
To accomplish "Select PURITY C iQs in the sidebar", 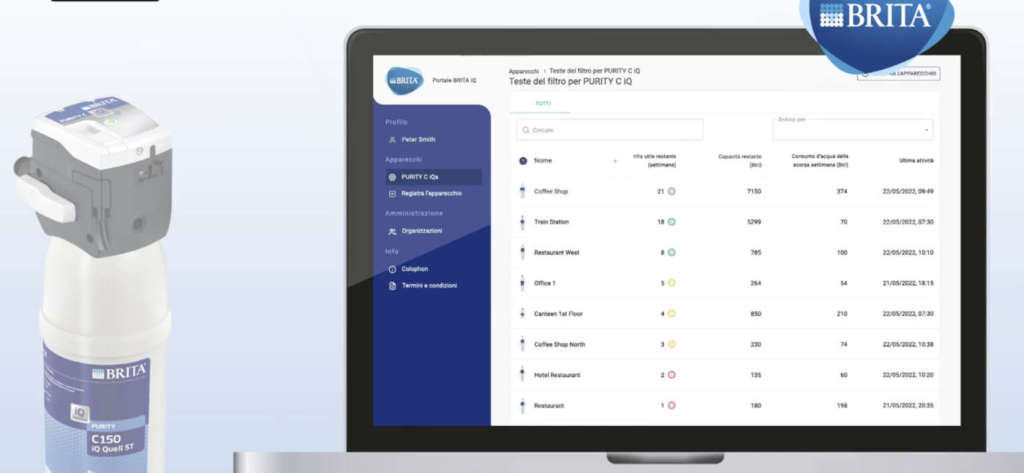I will click(x=434, y=177).
